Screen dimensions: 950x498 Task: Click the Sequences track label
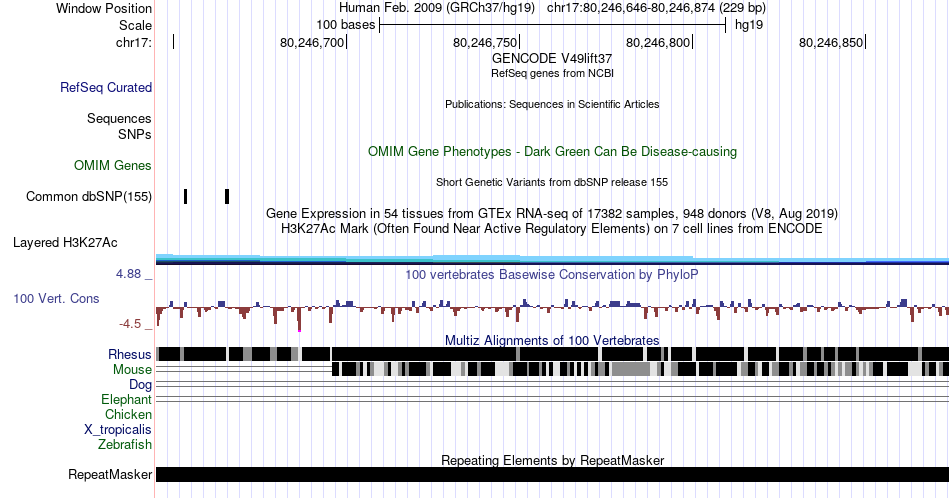pos(119,118)
